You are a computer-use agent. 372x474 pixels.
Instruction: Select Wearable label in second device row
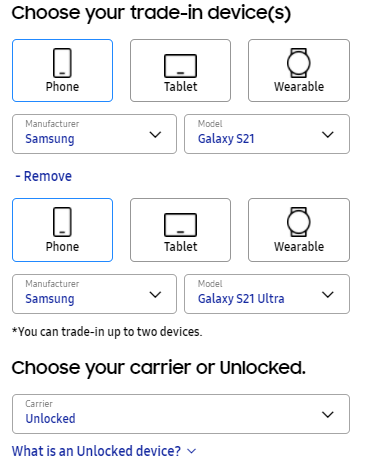[299, 247]
